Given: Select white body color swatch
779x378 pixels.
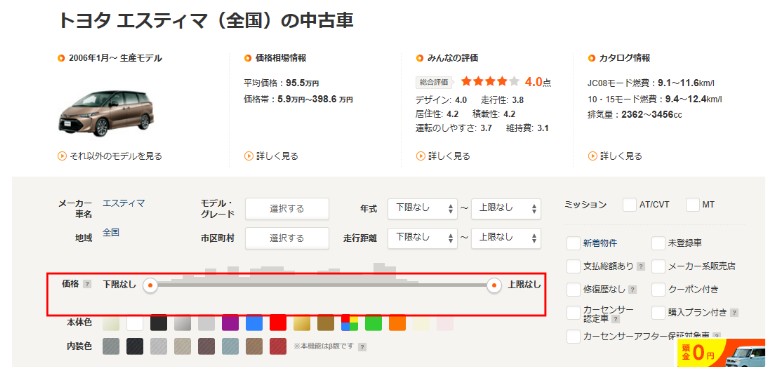Looking at the screenshot, I should coord(135,322).
